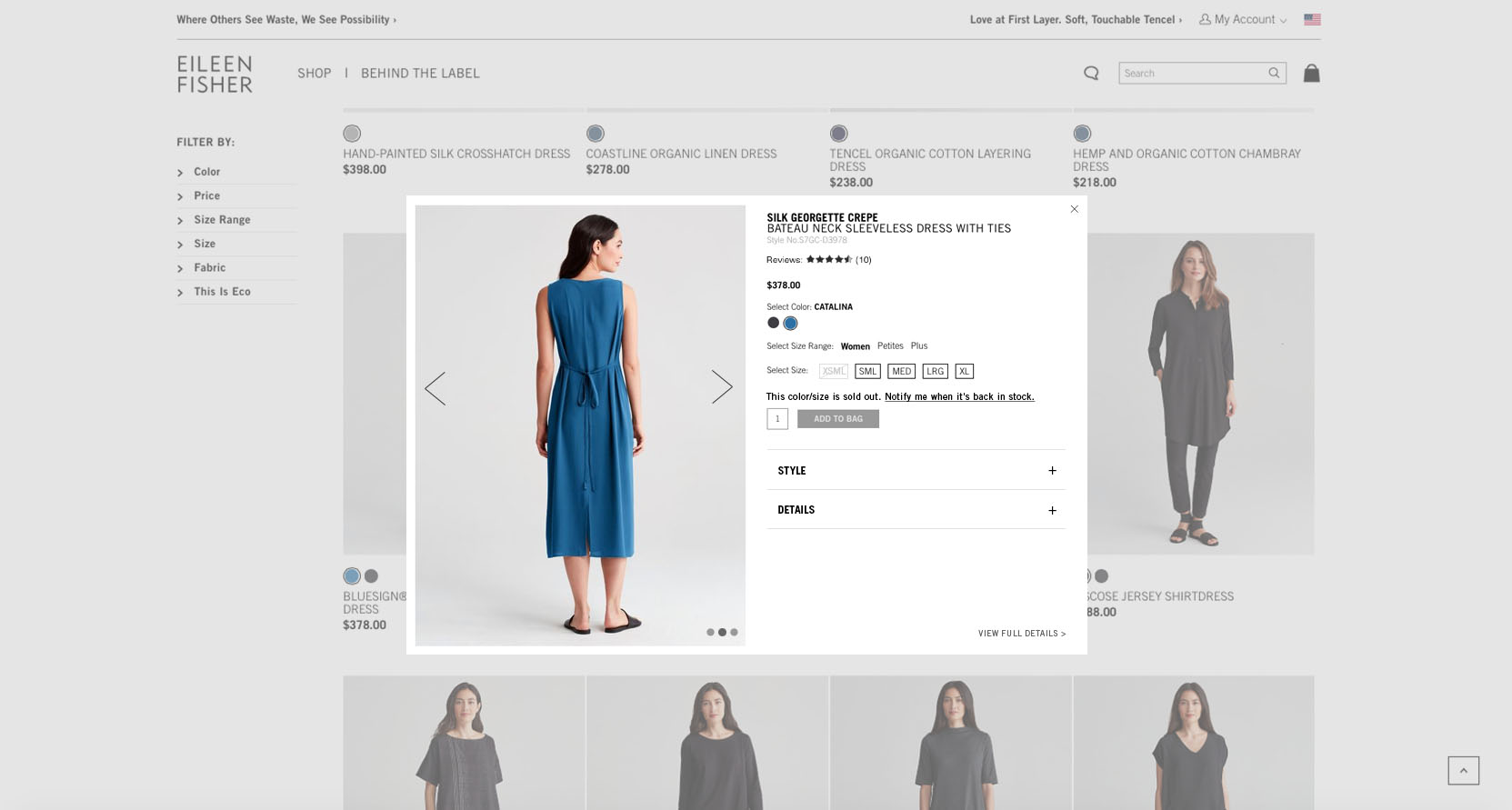The height and width of the screenshot is (810, 1512).
Task: Open the My Account dropdown
Action: (x=1243, y=19)
